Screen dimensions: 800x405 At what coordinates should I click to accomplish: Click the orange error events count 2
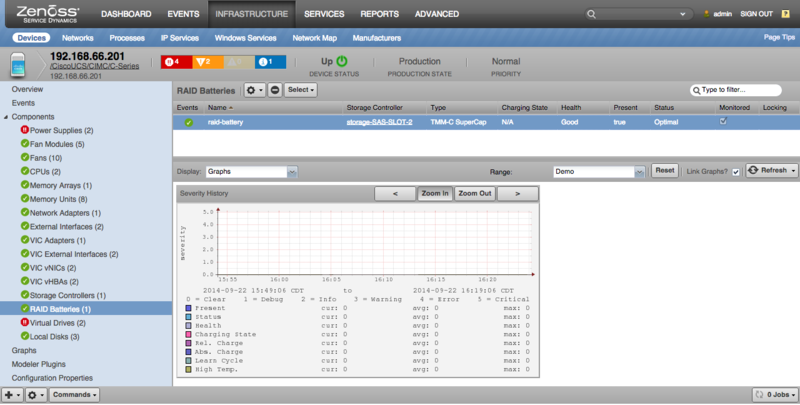[208, 62]
